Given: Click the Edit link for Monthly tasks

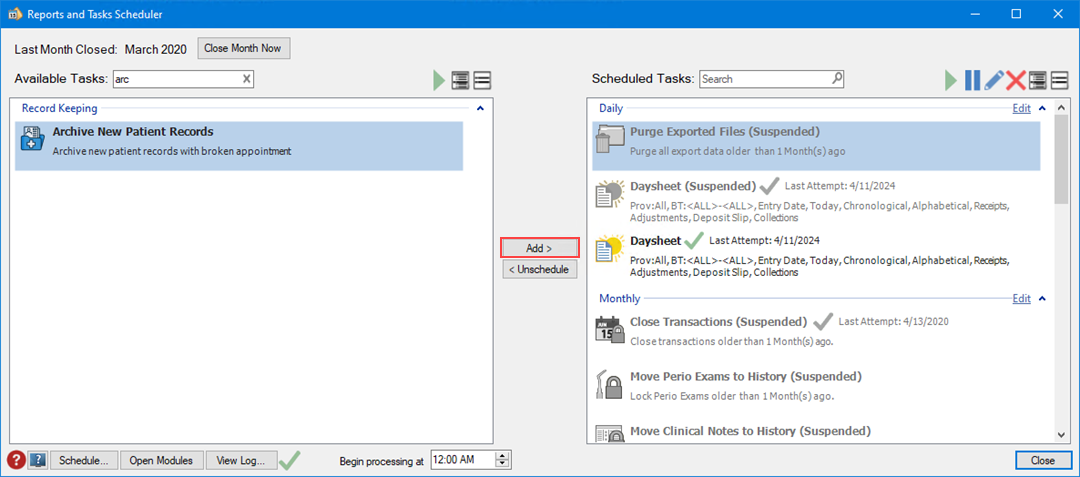Looking at the screenshot, I should coord(1021,298).
